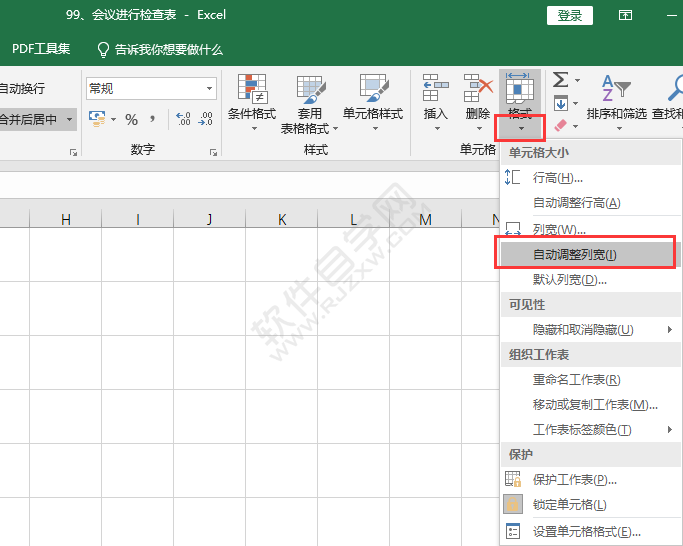The height and width of the screenshot is (546, 683).
Task: Select column K header
Action: (x=282, y=219)
